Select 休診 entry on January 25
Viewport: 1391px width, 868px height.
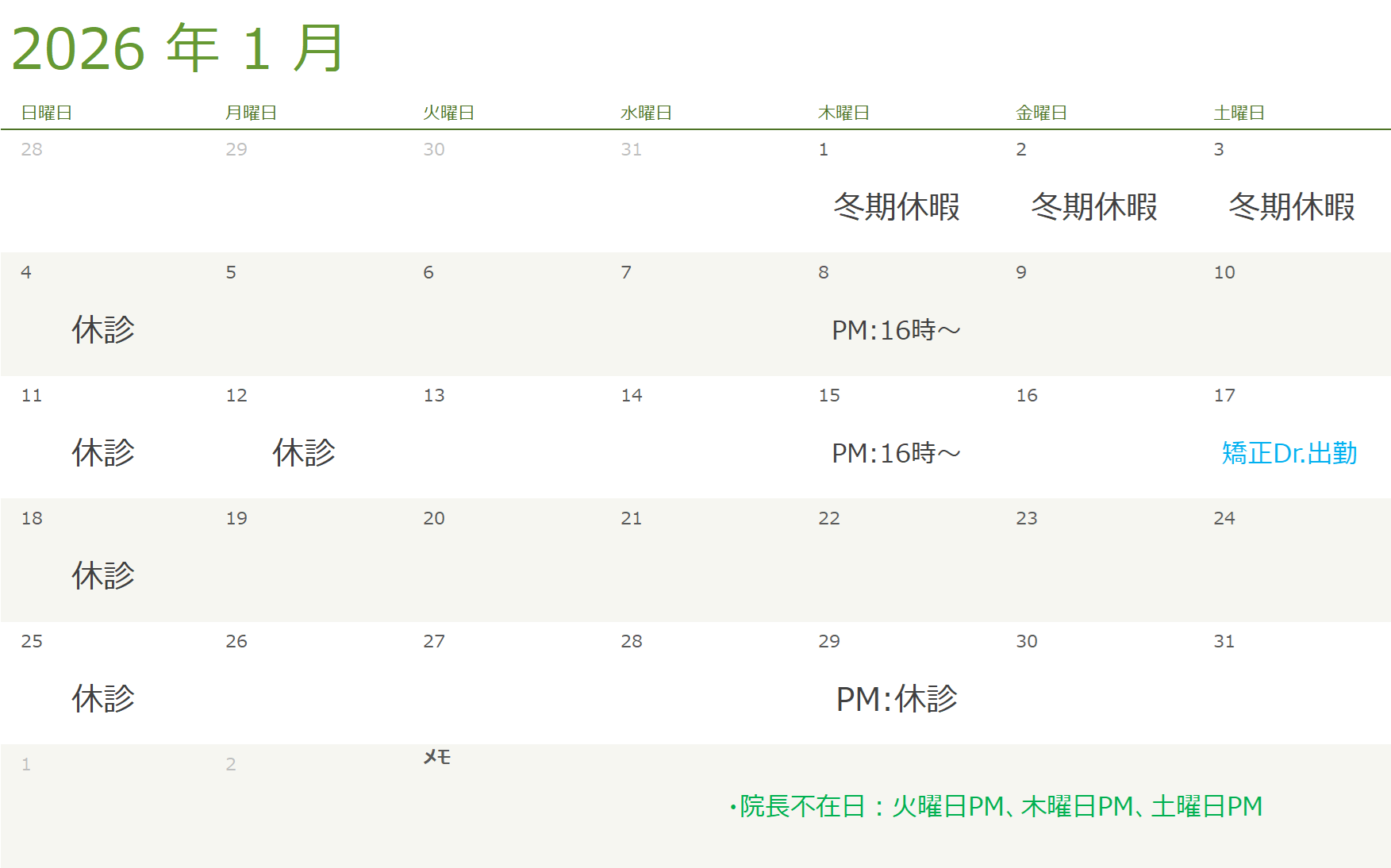pyautogui.click(x=103, y=699)
